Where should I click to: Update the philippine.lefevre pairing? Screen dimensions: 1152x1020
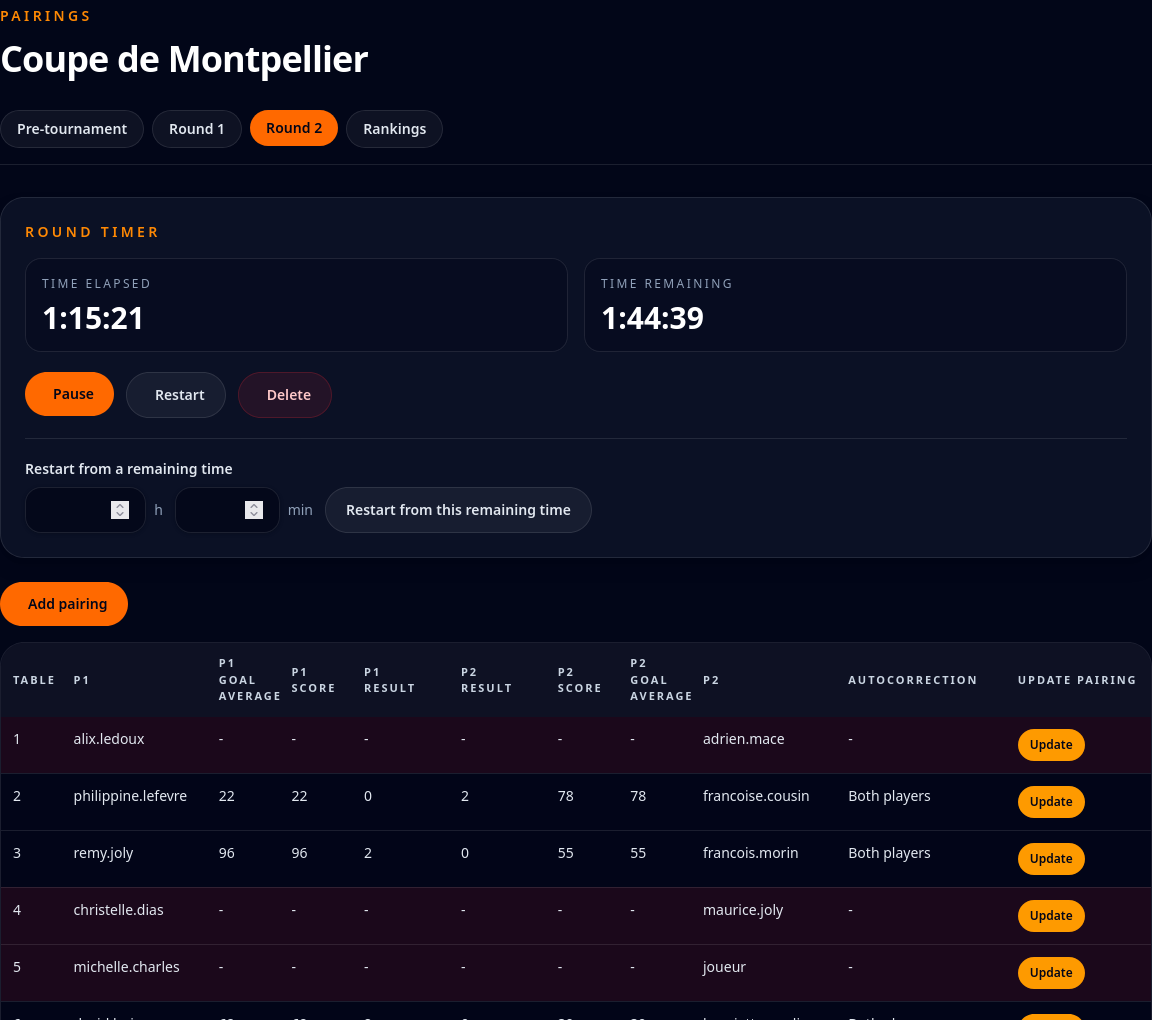(x=1051, y=802)
